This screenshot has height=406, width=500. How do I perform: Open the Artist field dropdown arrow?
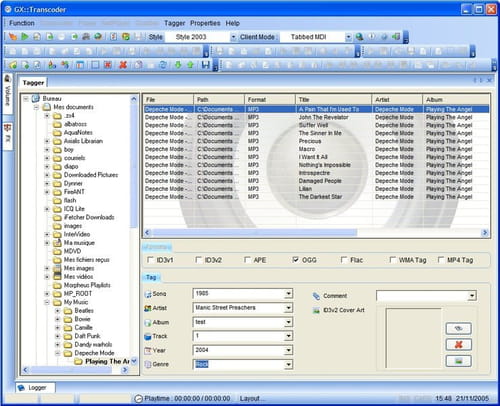[x=288, y=308]
